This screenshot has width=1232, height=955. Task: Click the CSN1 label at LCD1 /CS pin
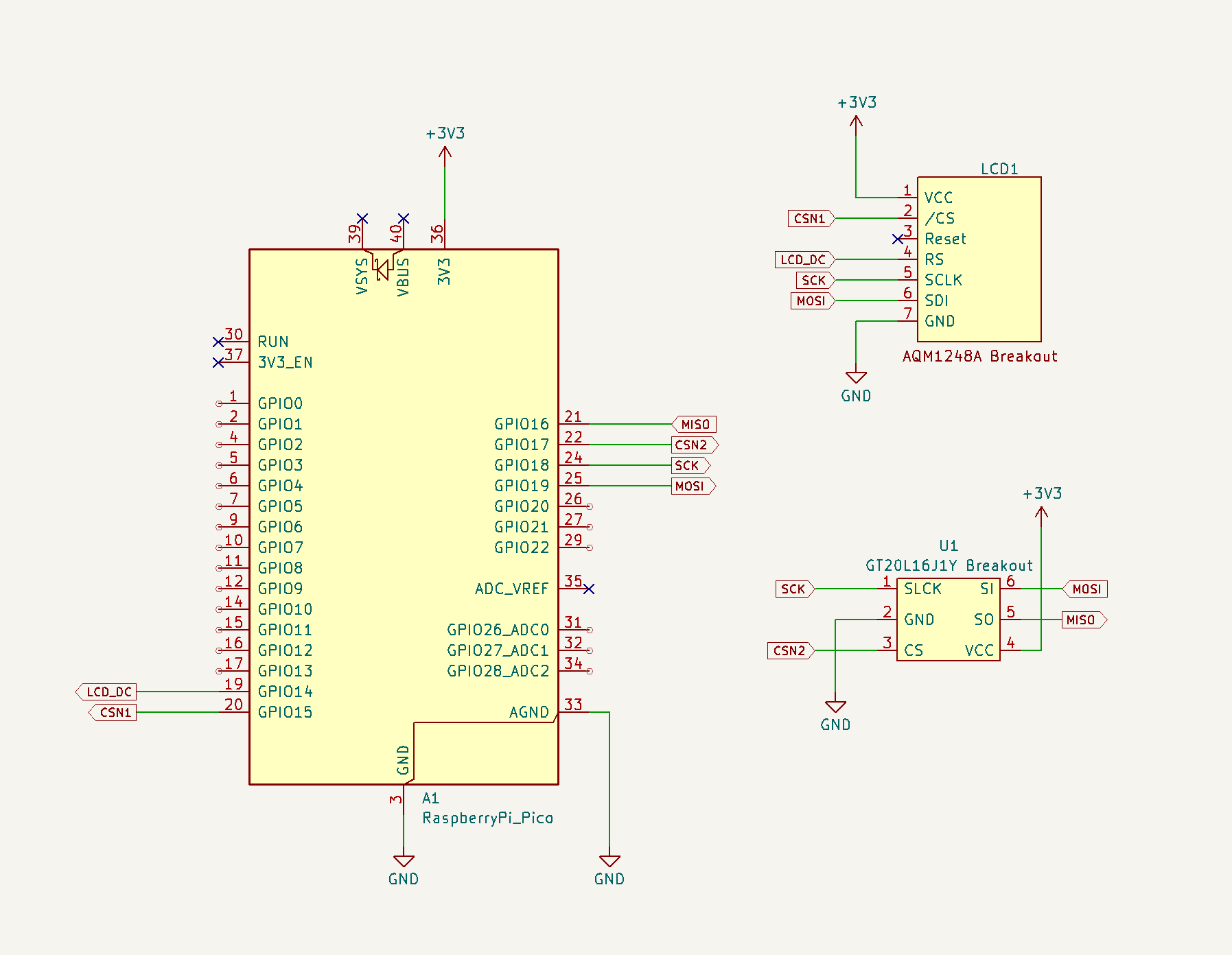(811, 218)
